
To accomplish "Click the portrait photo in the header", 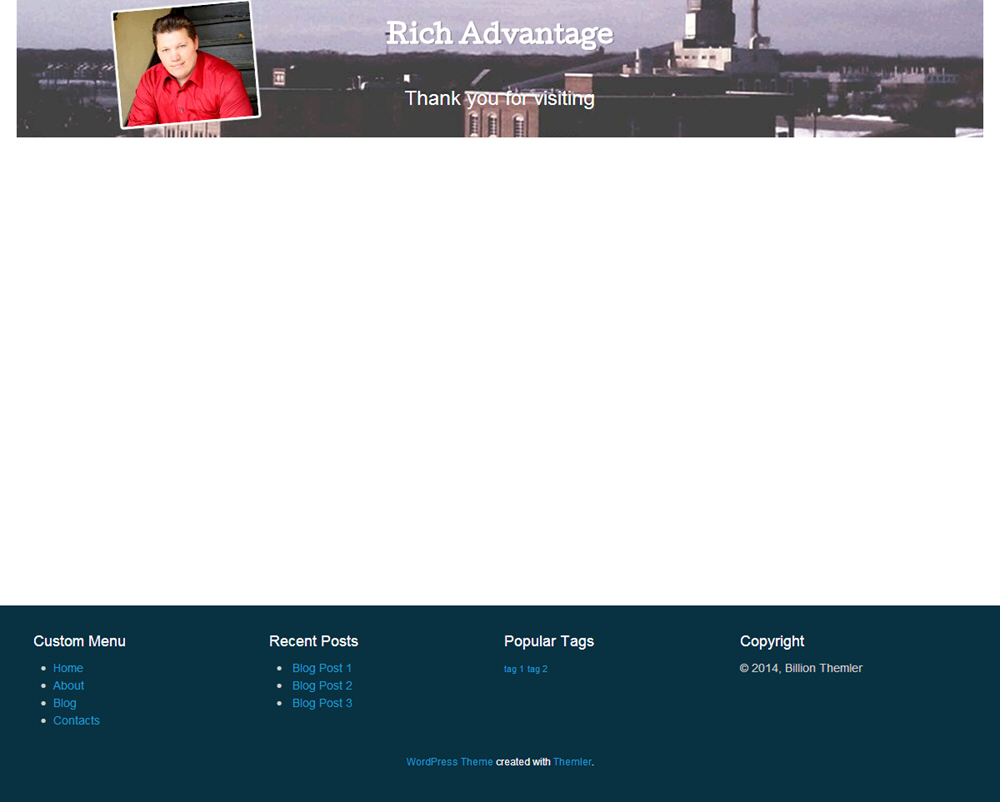I will tap(186, 64).
